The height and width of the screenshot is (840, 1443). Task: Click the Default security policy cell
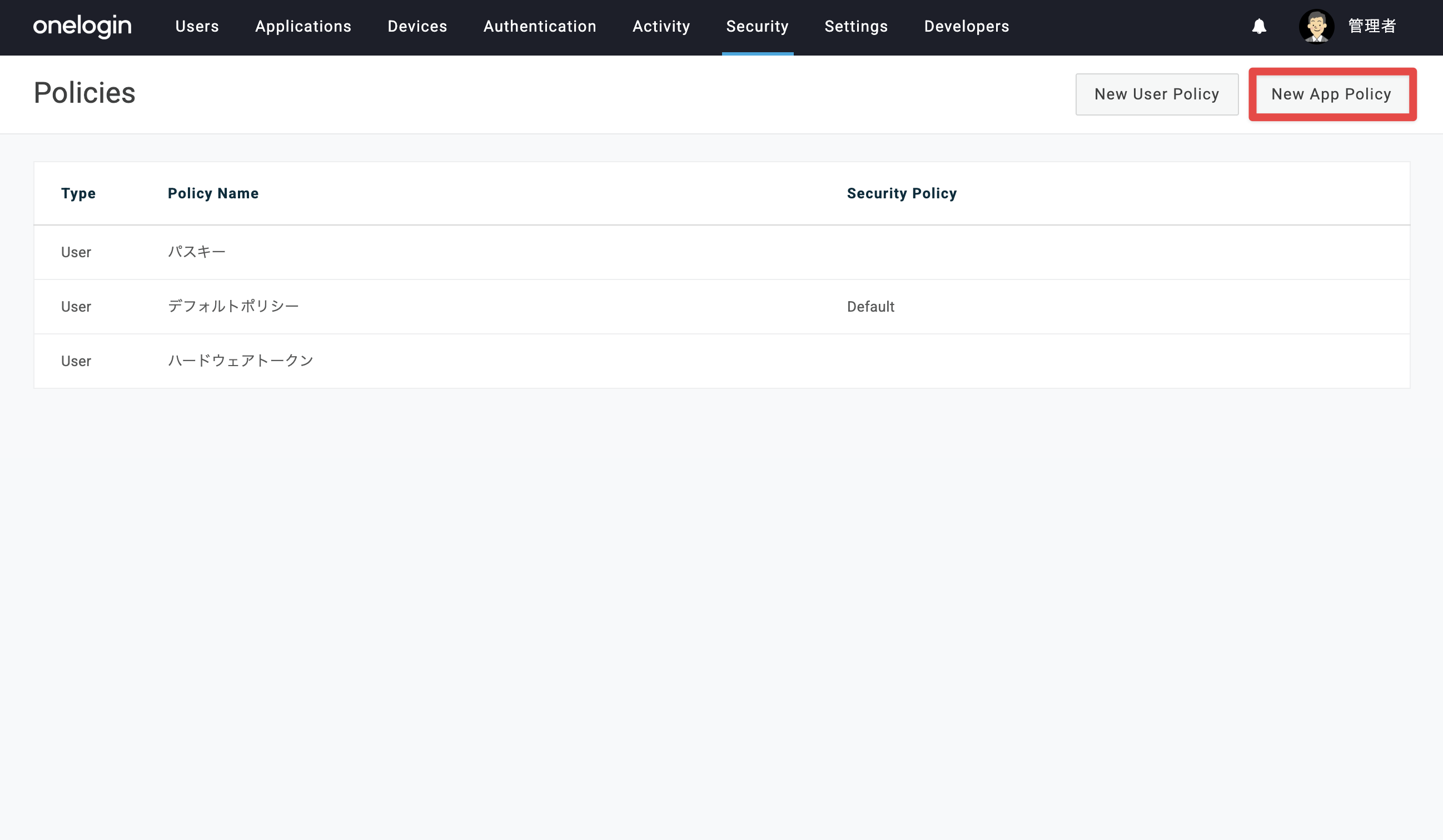870,307
